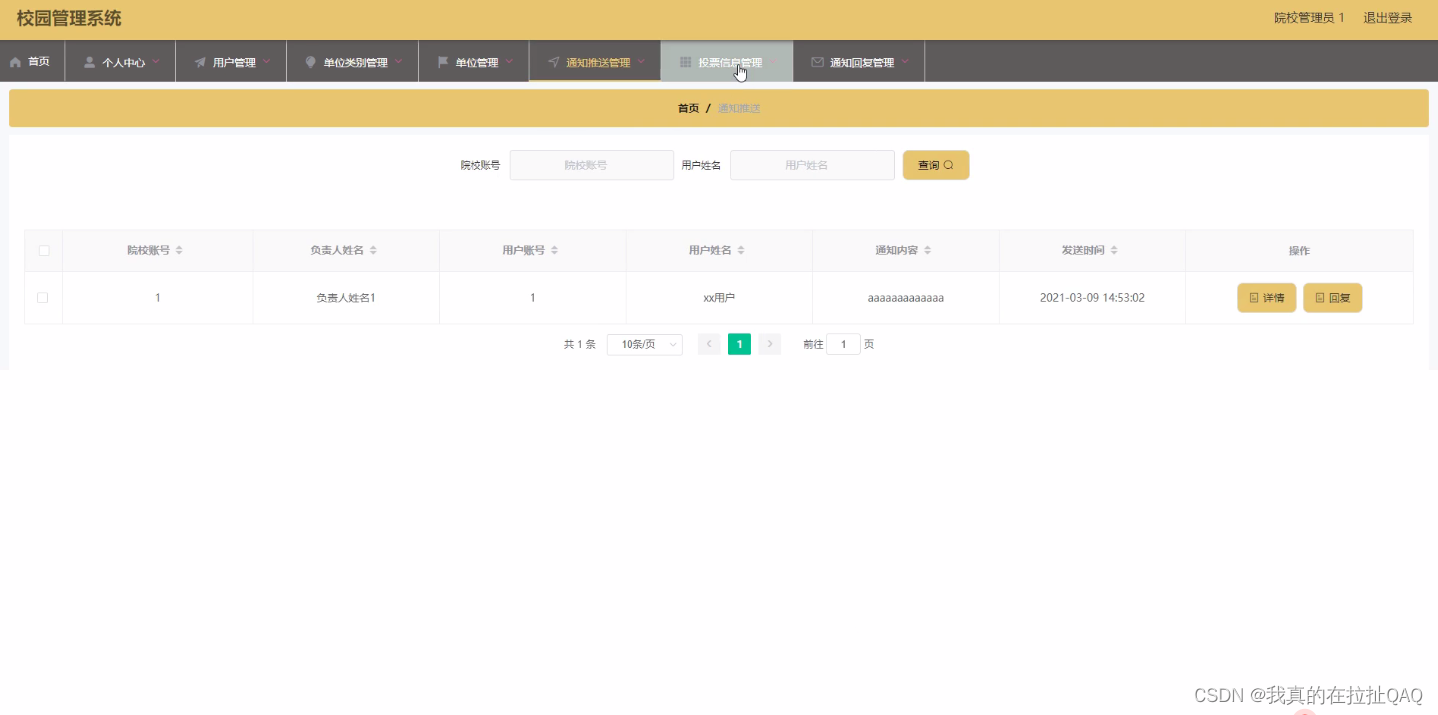
Task: Click the envelope icon for 通知回复管理
Action: pyautogui.click(x=817, y=62)
